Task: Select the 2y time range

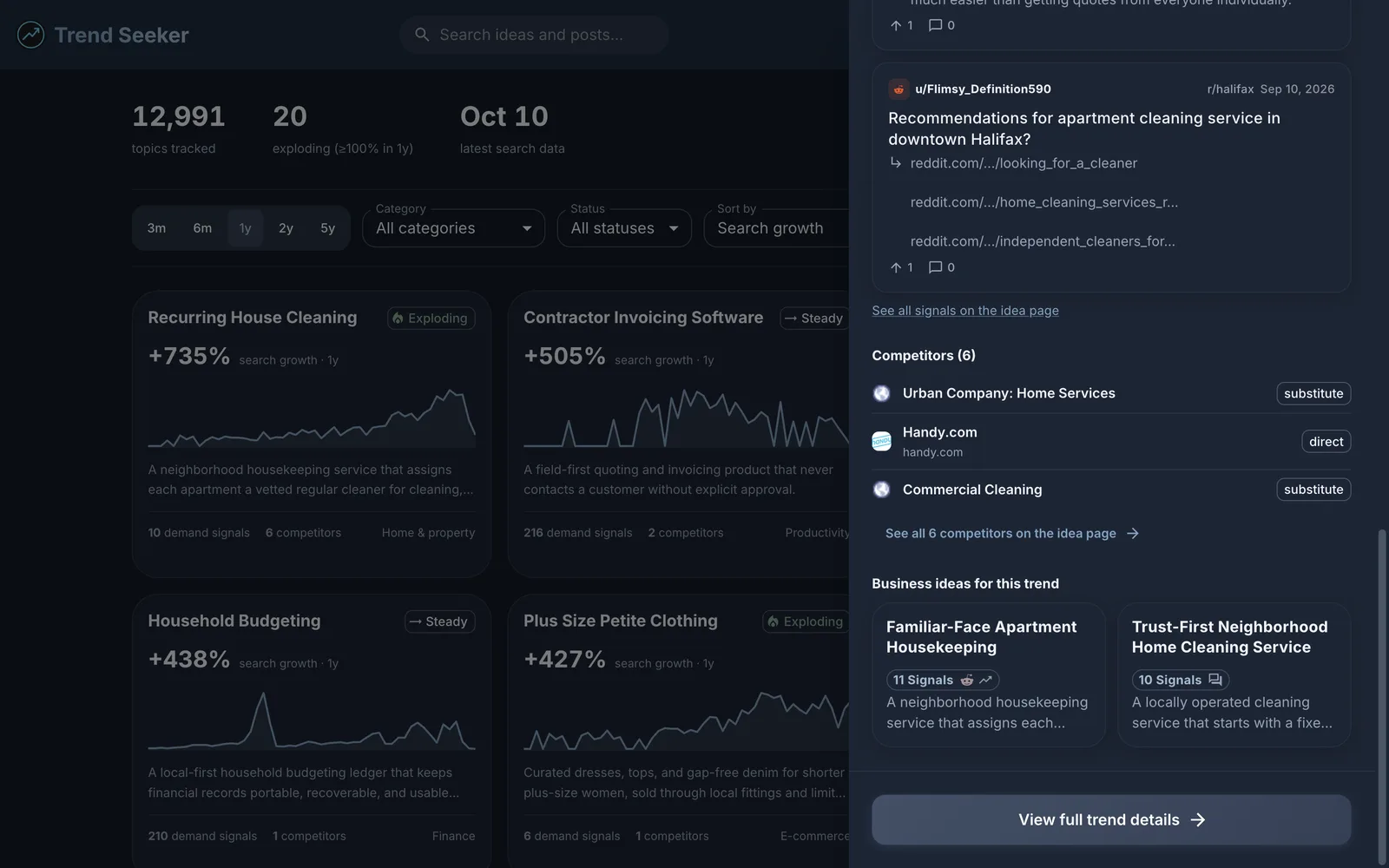Action: [286, 228]
